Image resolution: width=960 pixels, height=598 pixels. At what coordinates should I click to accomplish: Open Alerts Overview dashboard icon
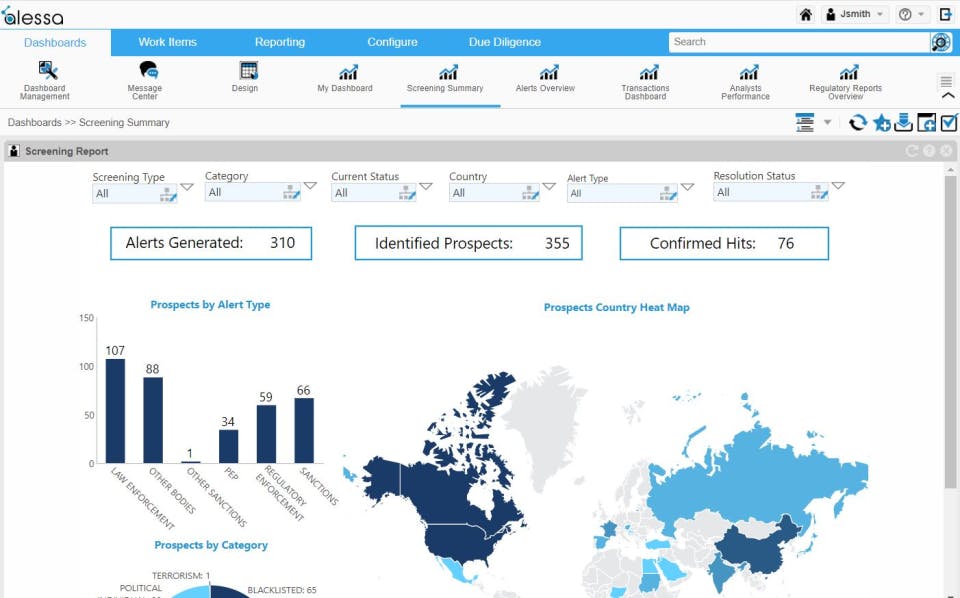(549, 72)
